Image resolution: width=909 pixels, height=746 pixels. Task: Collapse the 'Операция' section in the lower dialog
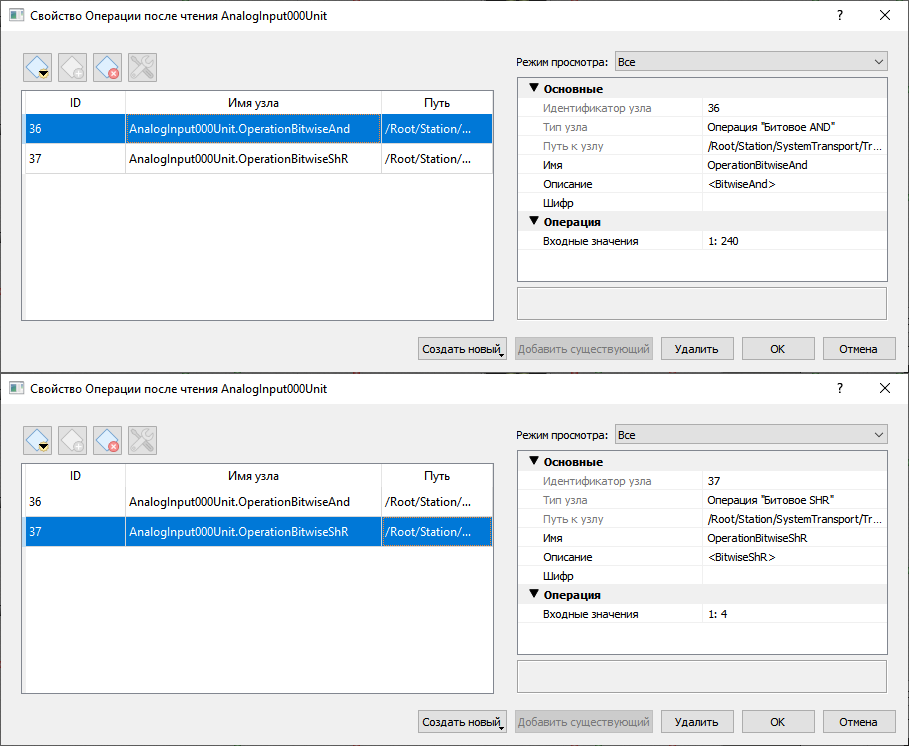534,595
